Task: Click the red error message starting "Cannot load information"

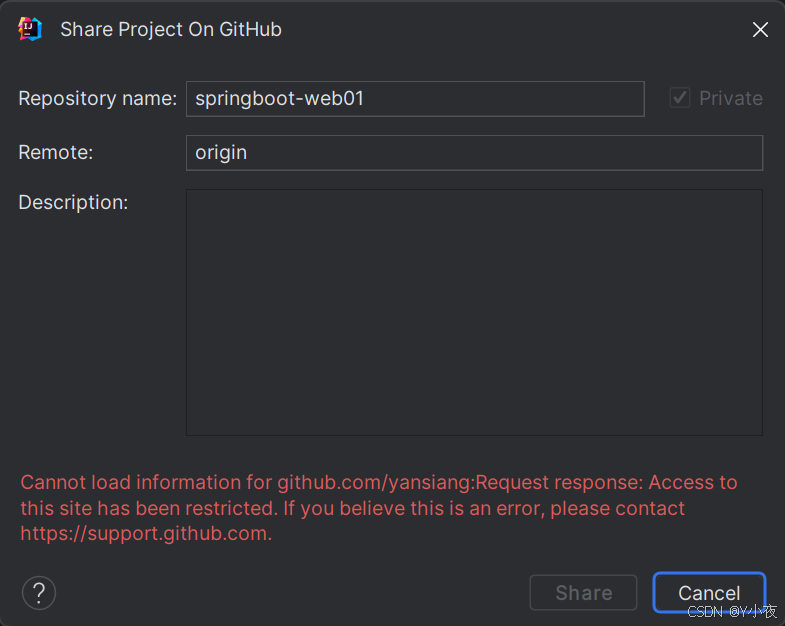Action: click(378, 508)
